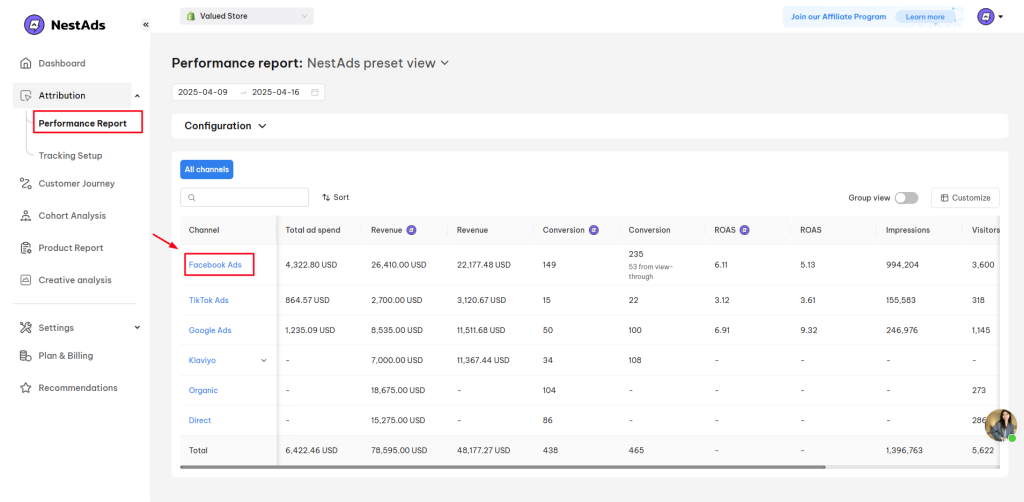
Task: Click the Customize columns grid icon
Action: [x=944, y=198]
